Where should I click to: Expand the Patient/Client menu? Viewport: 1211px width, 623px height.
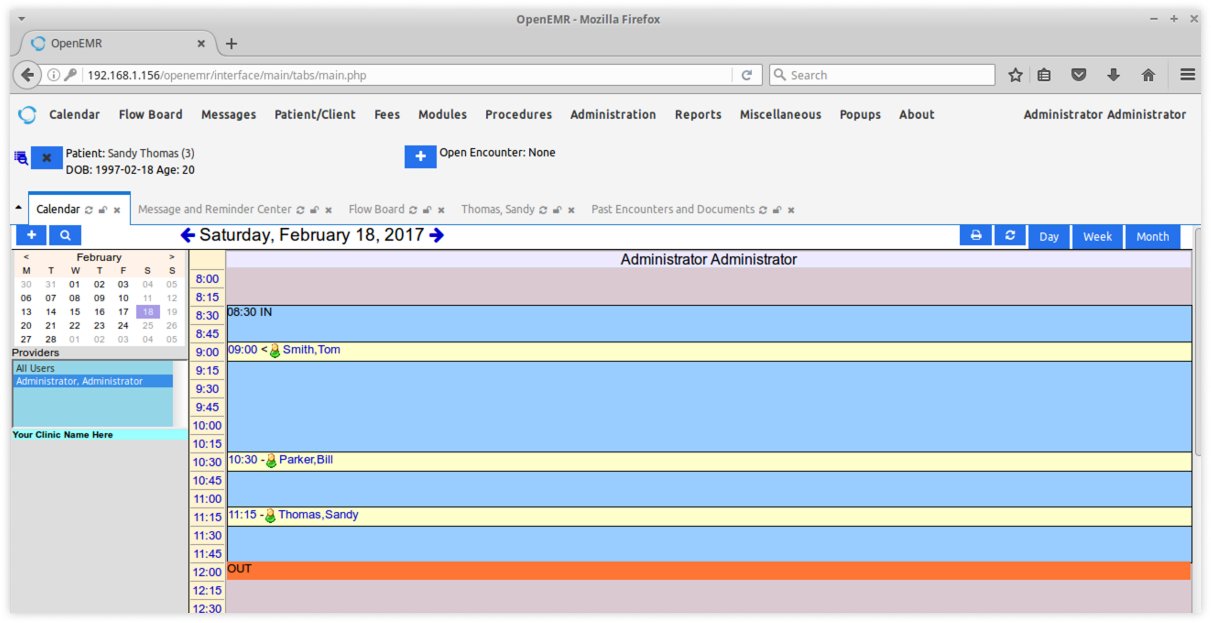pos(315,115)
